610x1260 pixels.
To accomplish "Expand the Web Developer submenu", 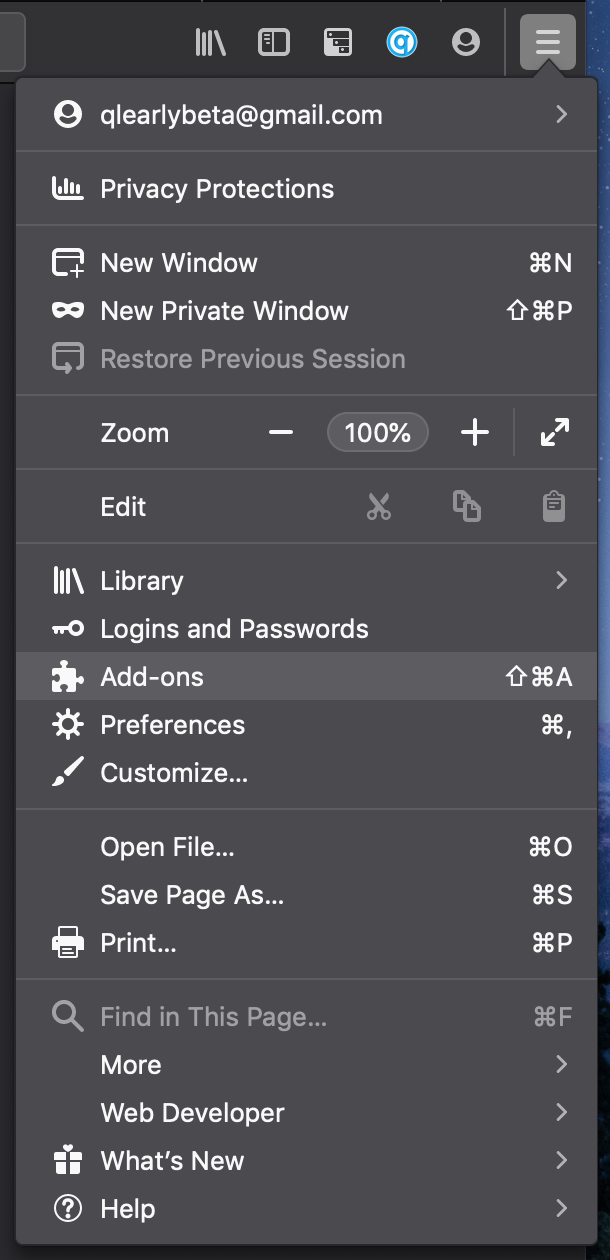I will 307,1113.
